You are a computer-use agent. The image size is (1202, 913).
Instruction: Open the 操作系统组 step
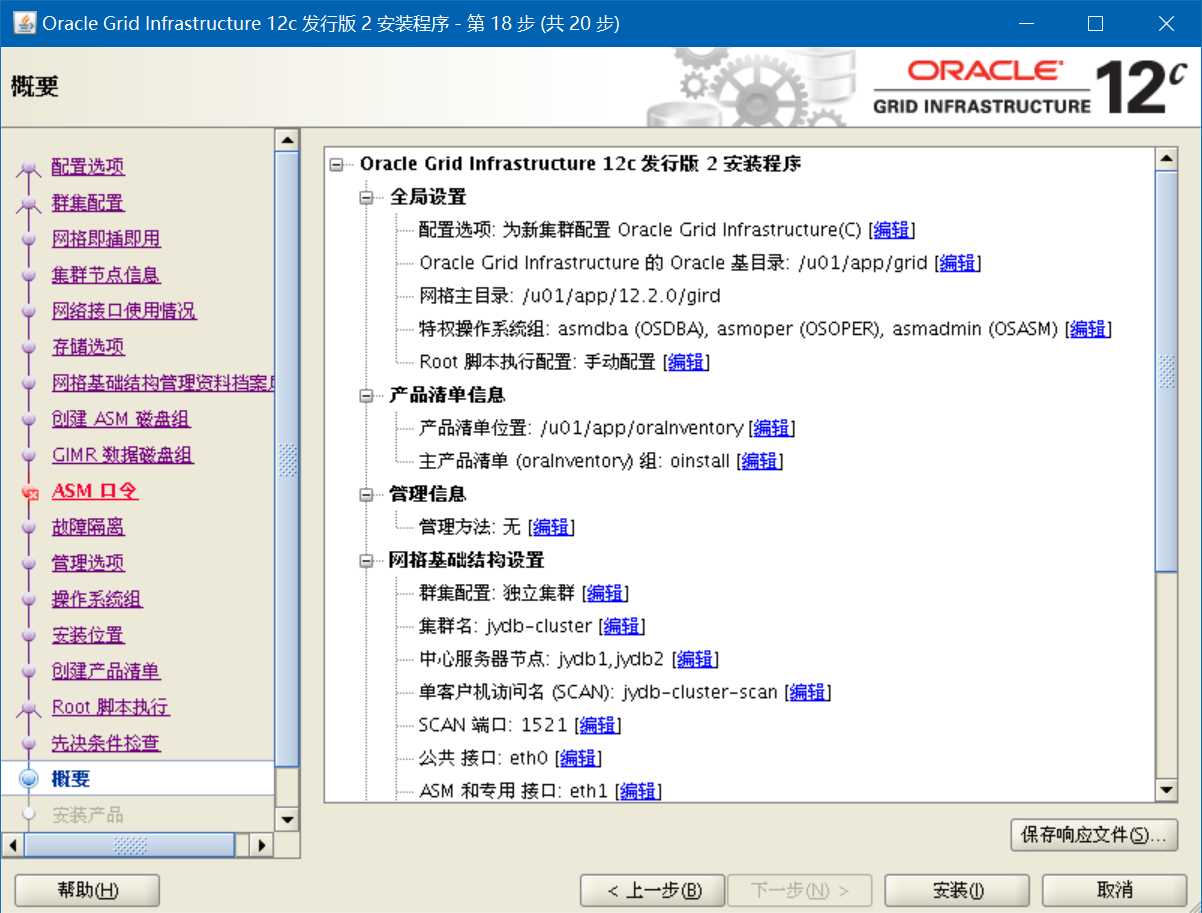[97, 599]
